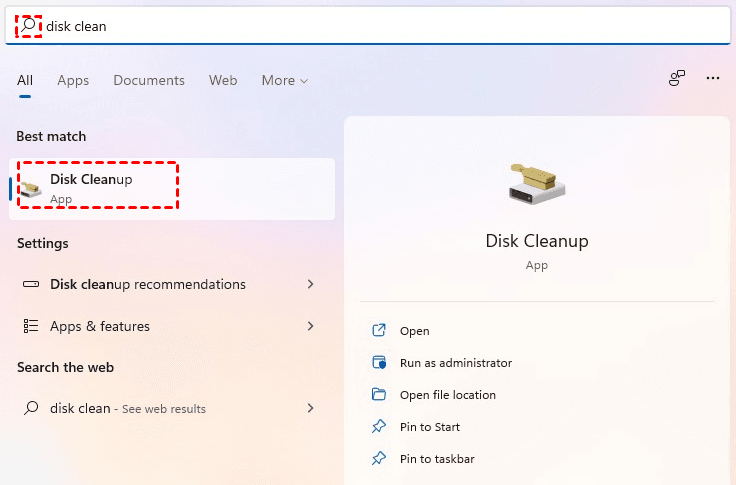Switch to the Apps tab

click(73, 80)
